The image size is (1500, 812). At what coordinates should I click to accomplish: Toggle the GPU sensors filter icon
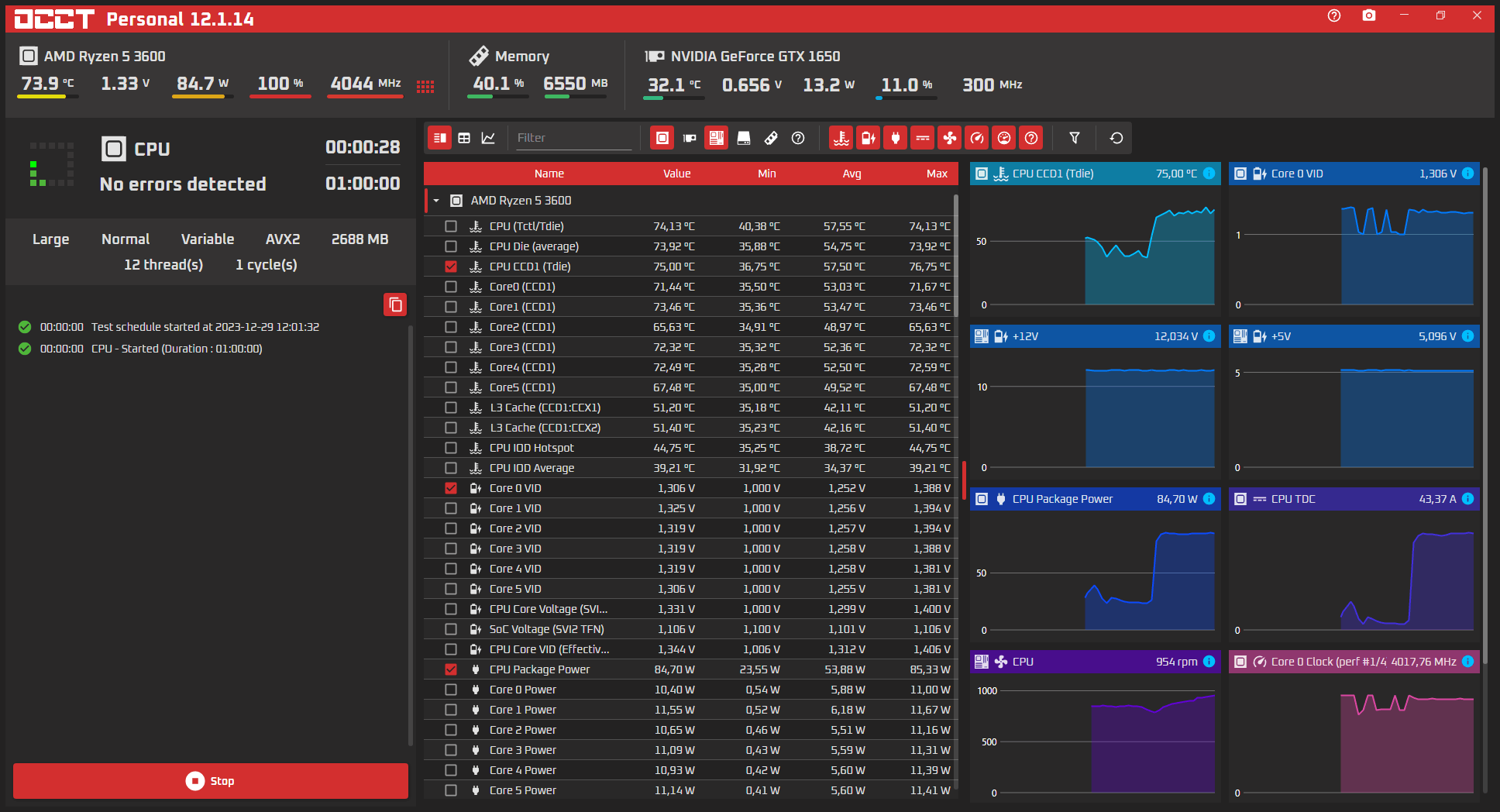pos(690,138)
